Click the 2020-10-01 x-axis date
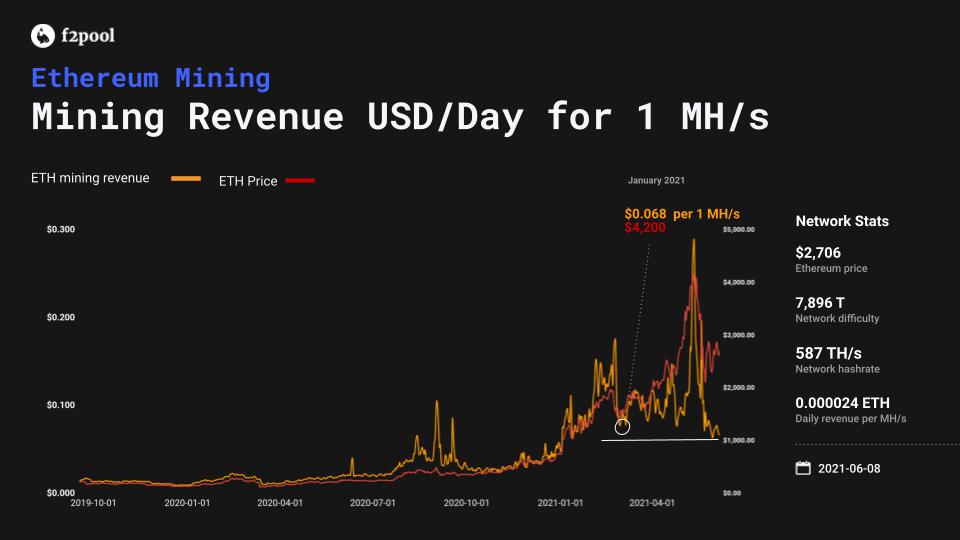This screenshot has width=960, height=540. pos(467,503)
